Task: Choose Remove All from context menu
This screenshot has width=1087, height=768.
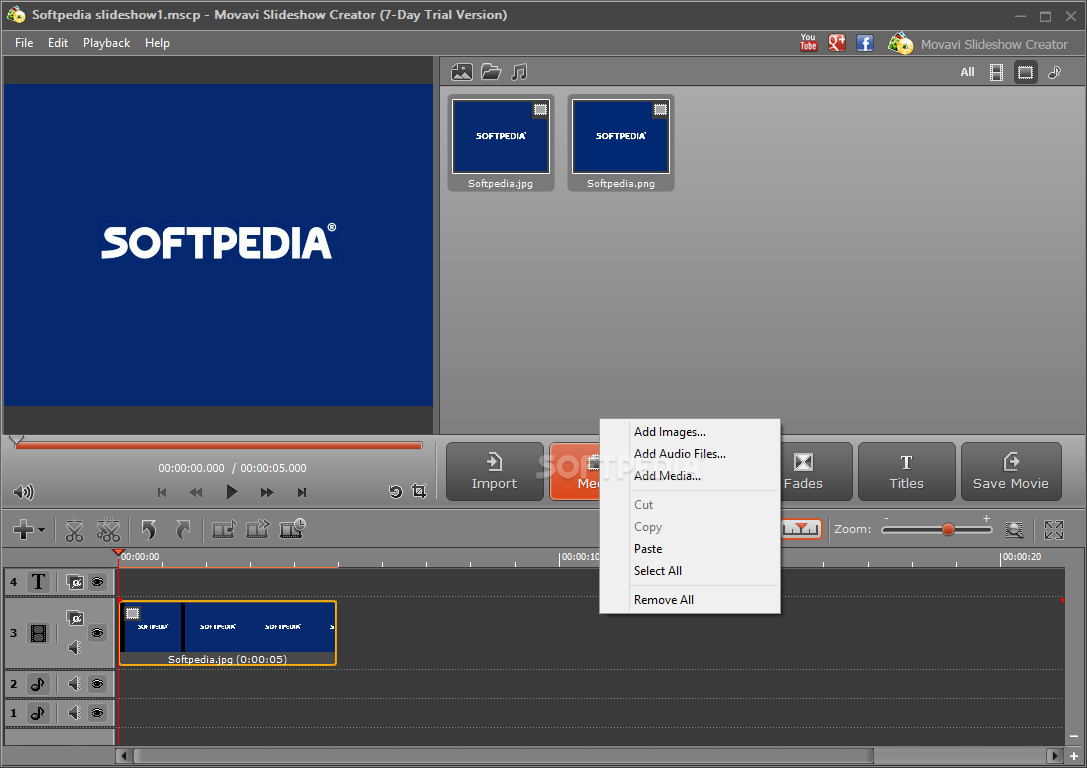Action: [690, 600]
